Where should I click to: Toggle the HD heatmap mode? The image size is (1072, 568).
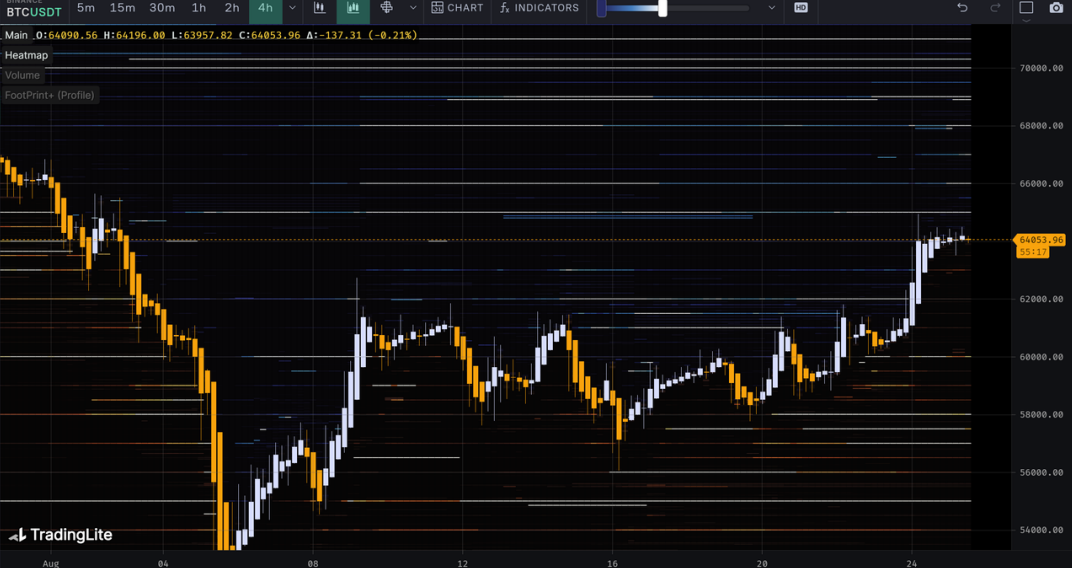coord(801,8)
